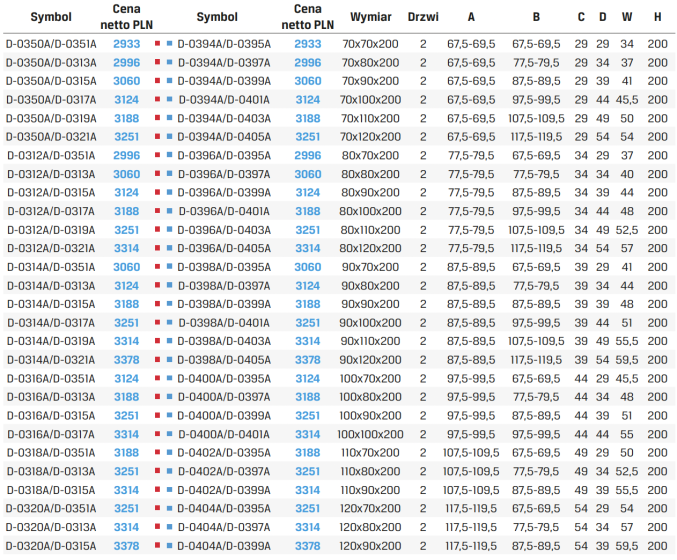
Task: Select W value 45,5 in the 70x100x200 row
Action: [627, 100]
